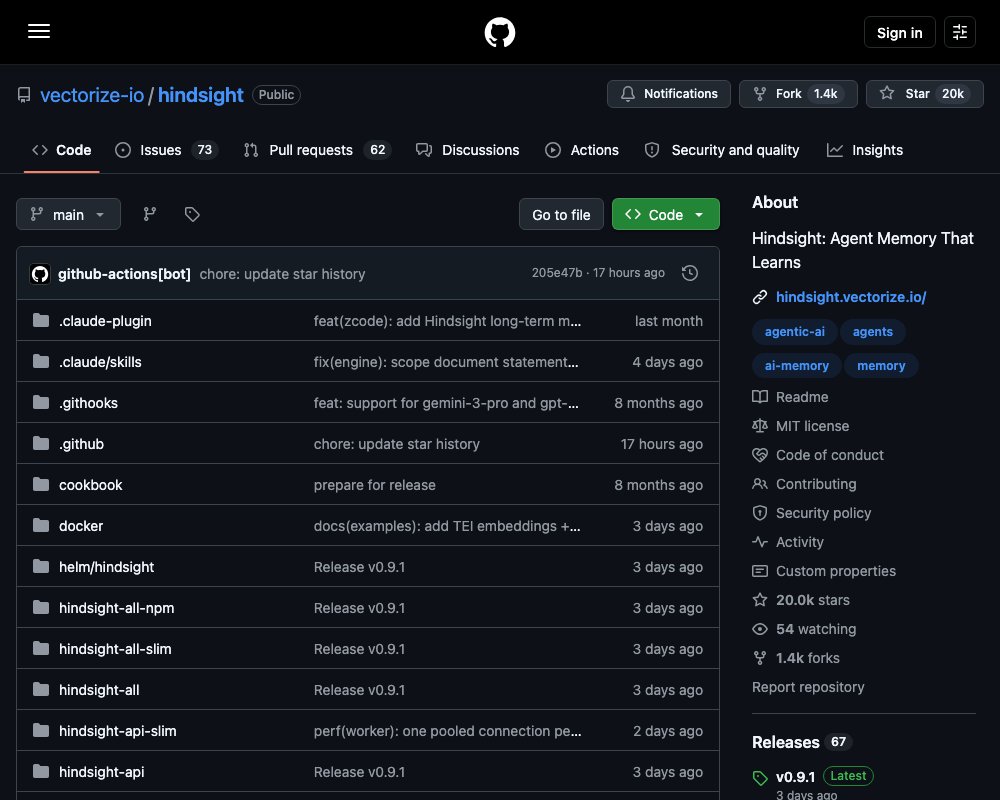Click the MIT license scales icon
1000x800 pixels.
[x=760, y=426]
